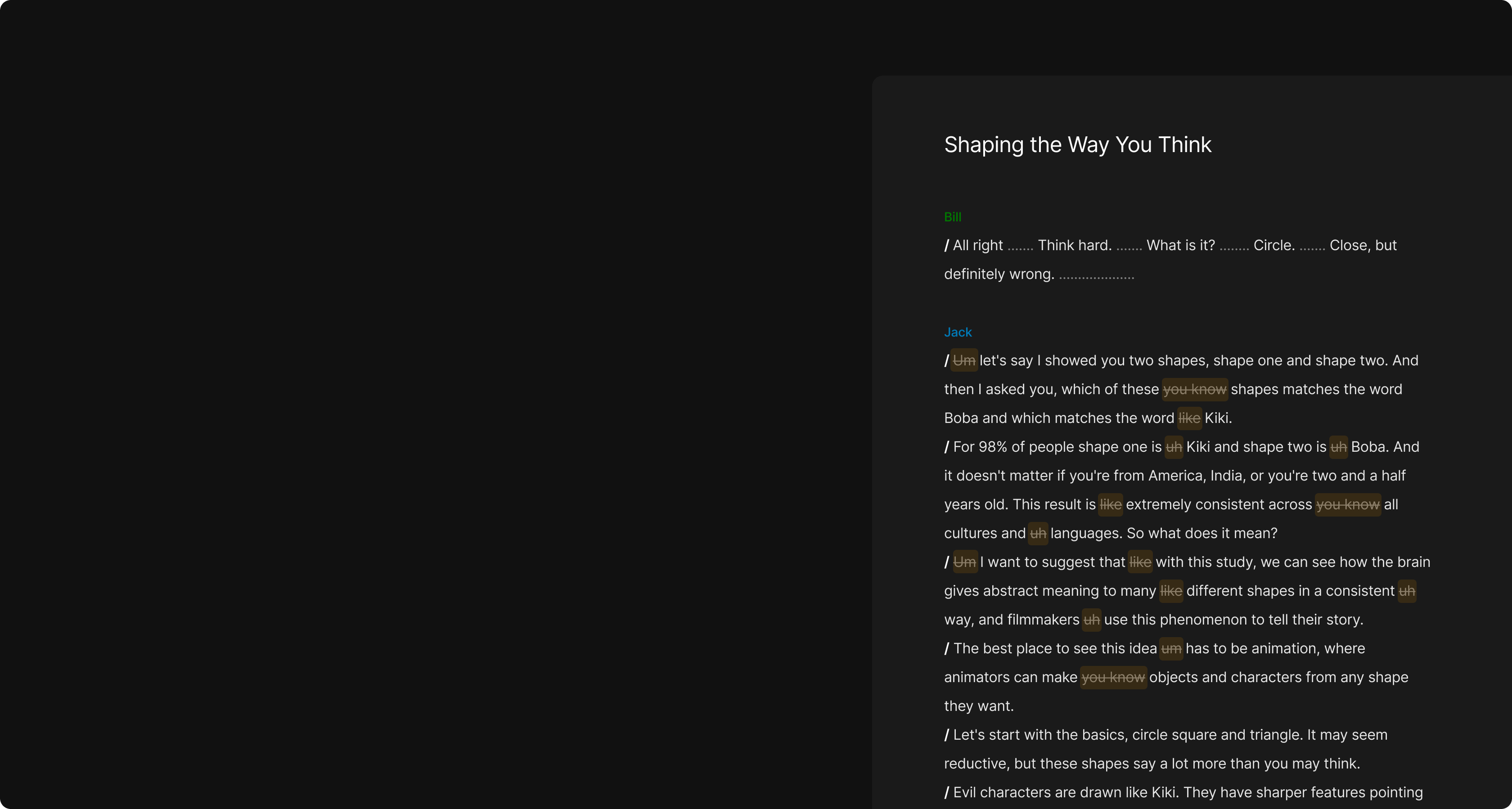The width and height of the screenshot is (1512, 809).
Task: Click struck-out uh before Kiki and shape
Action: pyautogui.click(x=1173, y=447)
